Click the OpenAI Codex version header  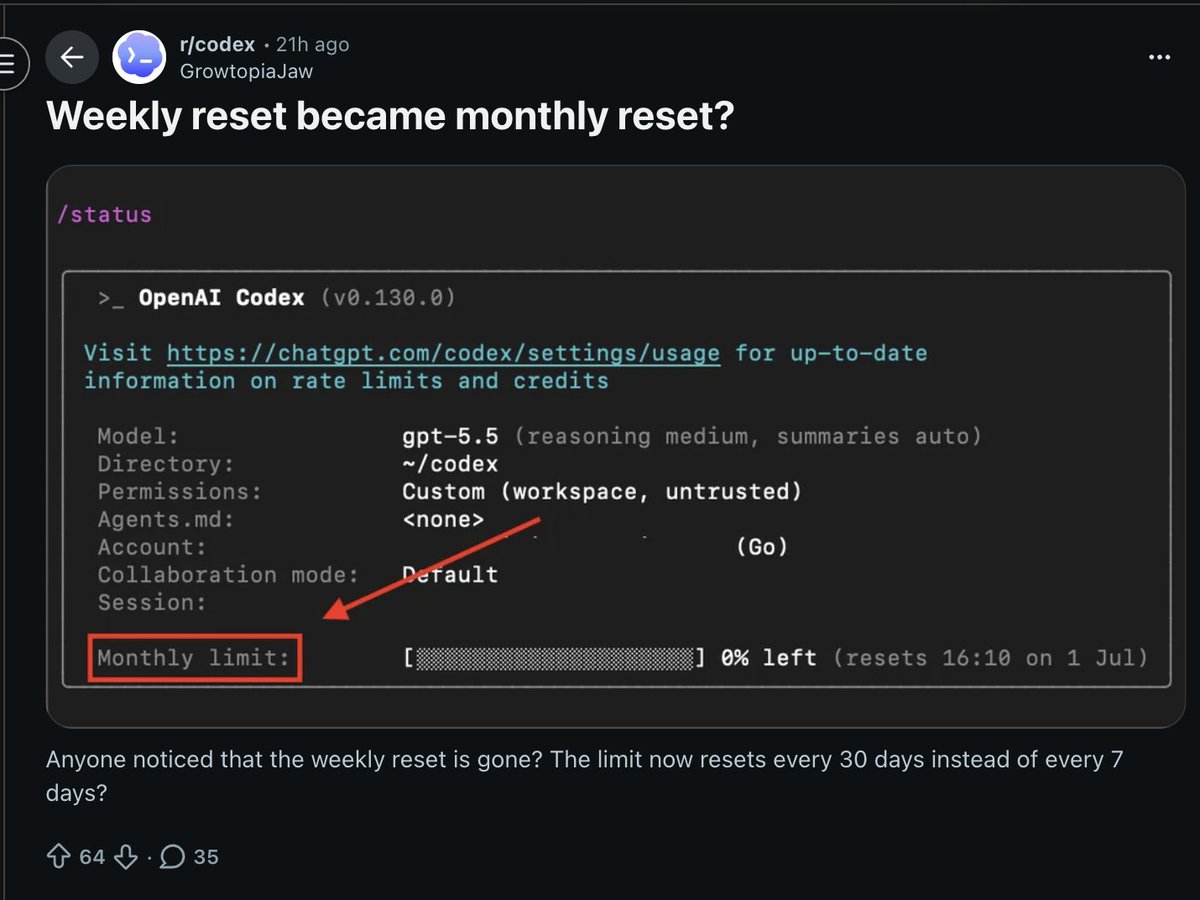coord(277,298)
